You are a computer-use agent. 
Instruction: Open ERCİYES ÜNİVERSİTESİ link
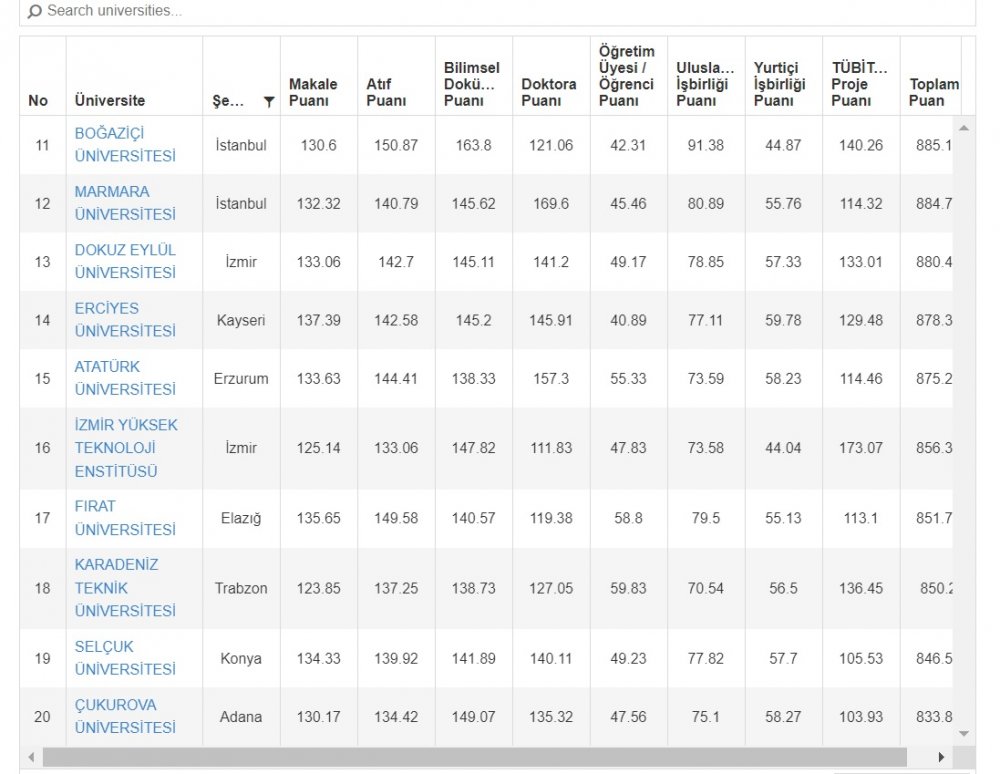point(125,320)
